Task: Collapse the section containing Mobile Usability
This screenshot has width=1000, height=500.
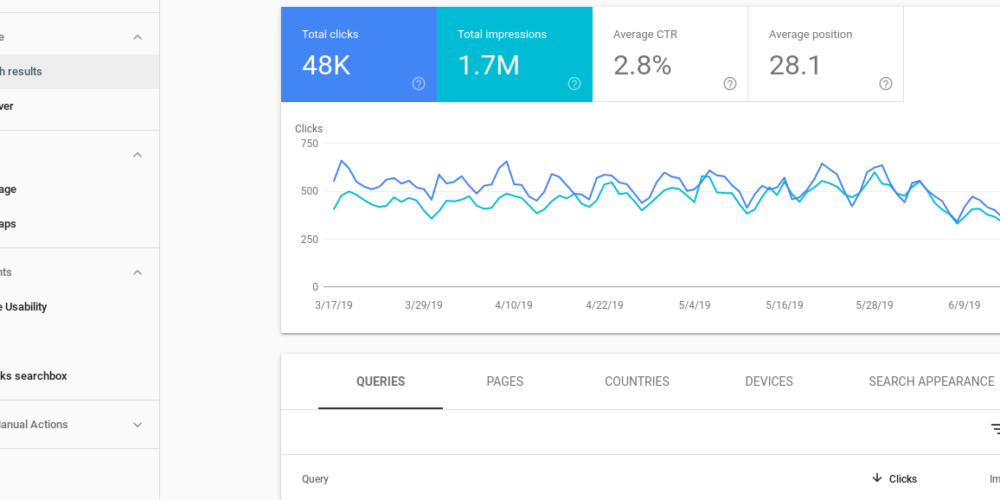Action: [x=138, y=272]
